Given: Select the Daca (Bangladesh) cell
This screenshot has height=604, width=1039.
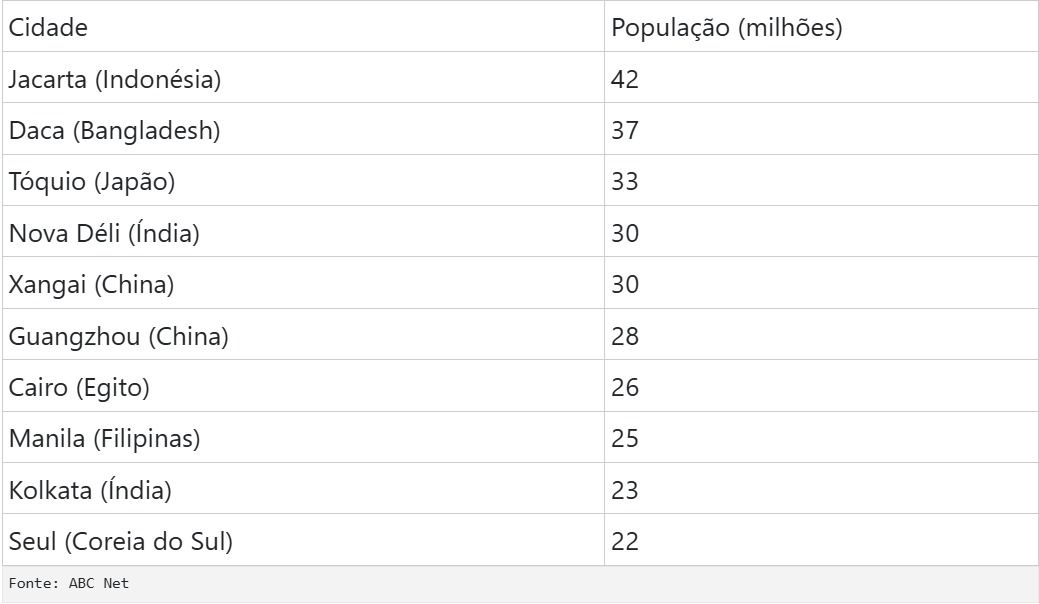Looking at the screenshot, I should point(114,131).
